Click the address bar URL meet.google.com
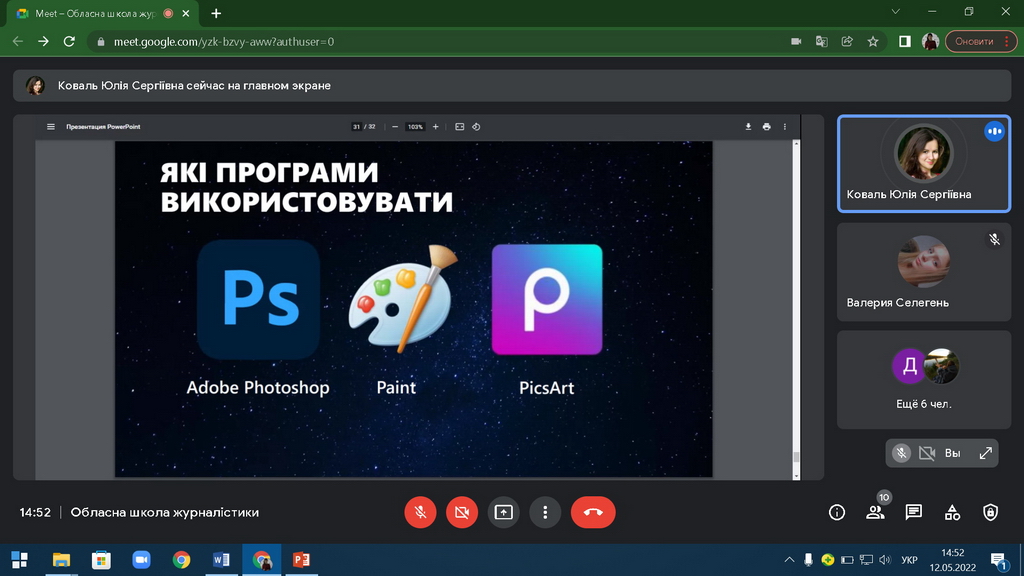This screenshot has height=576, width=1024. tap(224, 42)
